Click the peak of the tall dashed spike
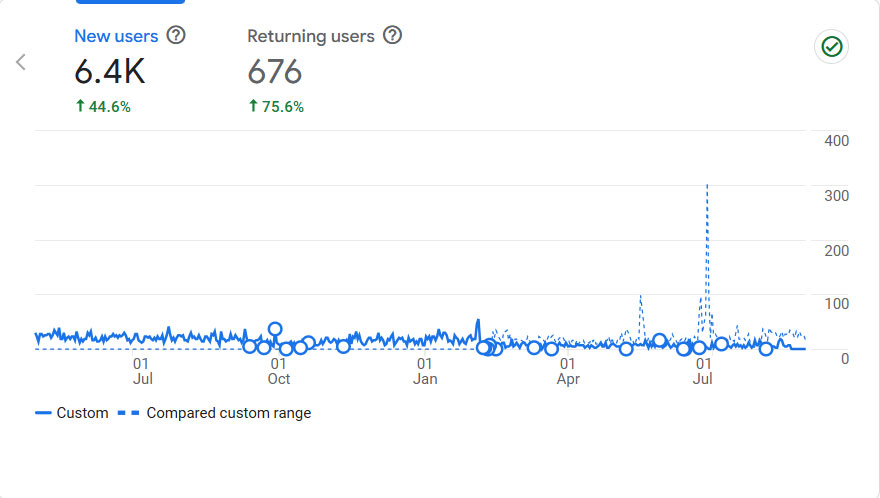 coord(707,186)
